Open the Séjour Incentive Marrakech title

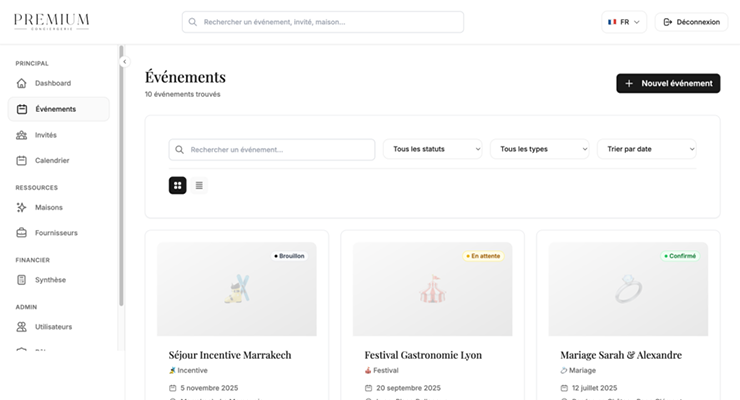230,355
